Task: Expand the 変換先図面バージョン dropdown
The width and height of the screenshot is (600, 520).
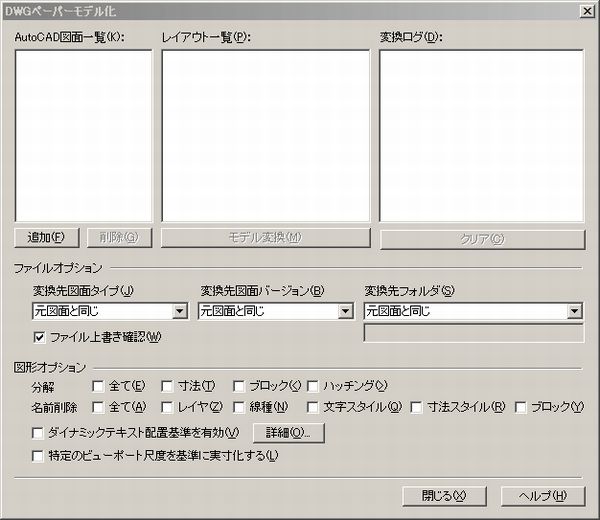Action: (346, 311)
